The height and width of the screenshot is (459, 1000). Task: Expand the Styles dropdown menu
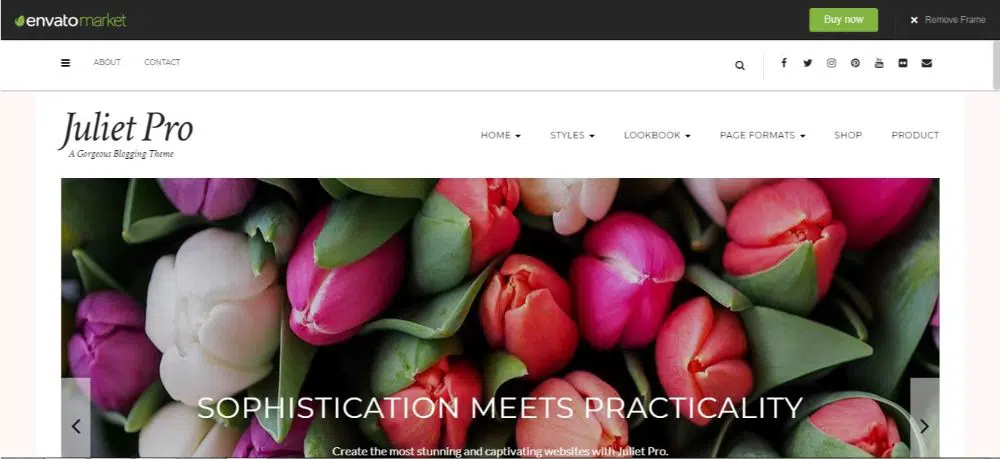(x=572, y=135)
